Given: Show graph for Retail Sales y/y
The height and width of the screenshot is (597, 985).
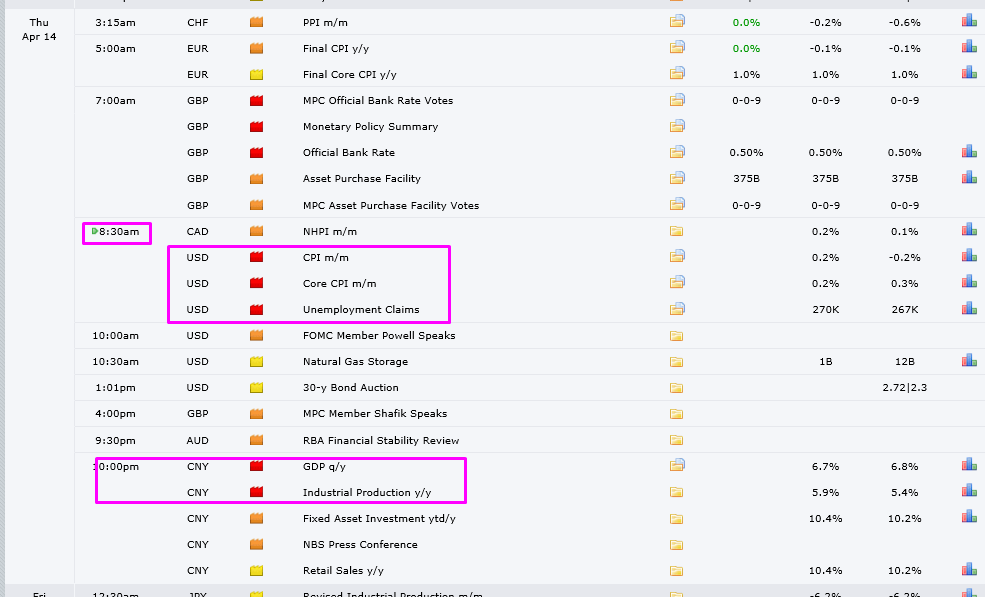Looking at the screenshot, I should [969, 569].
